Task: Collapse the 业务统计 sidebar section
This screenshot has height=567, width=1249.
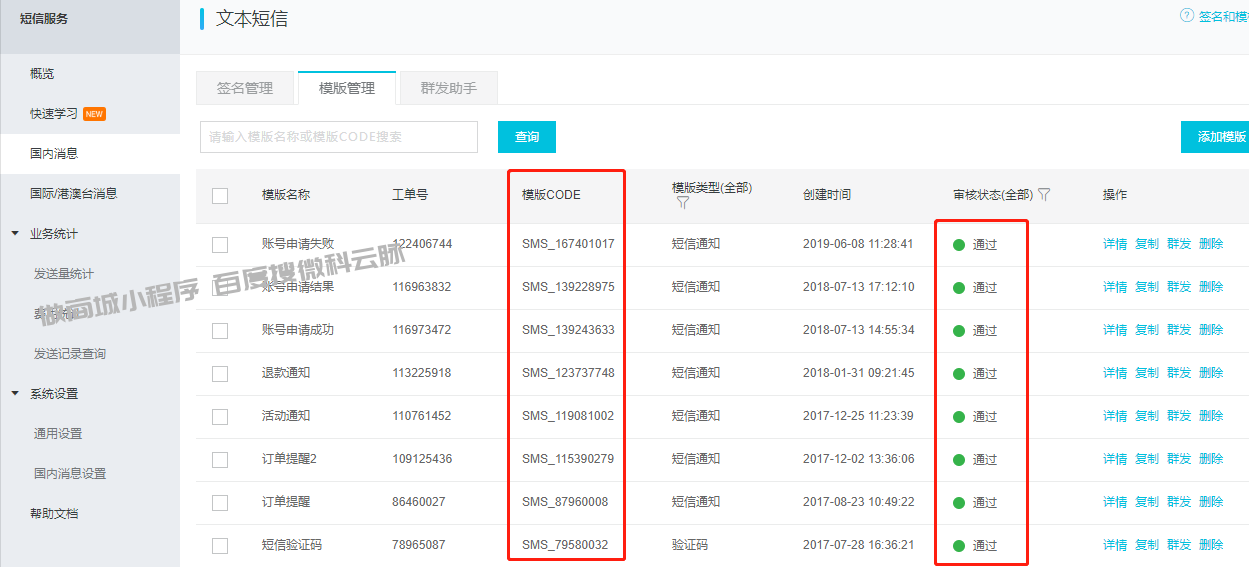Action: point(15,233)
